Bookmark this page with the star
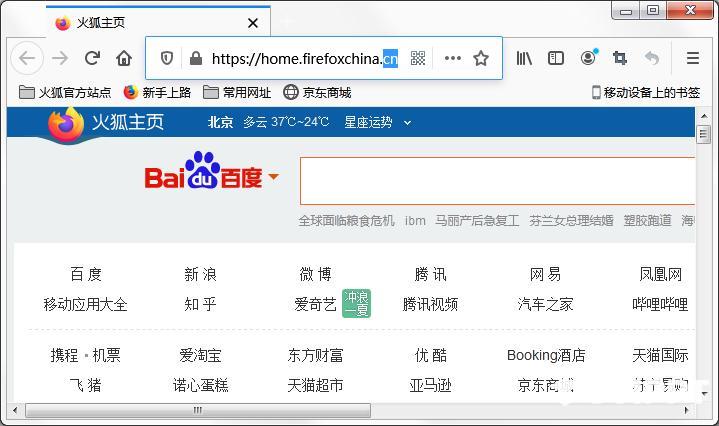The image size is (719, 426). 481,58
